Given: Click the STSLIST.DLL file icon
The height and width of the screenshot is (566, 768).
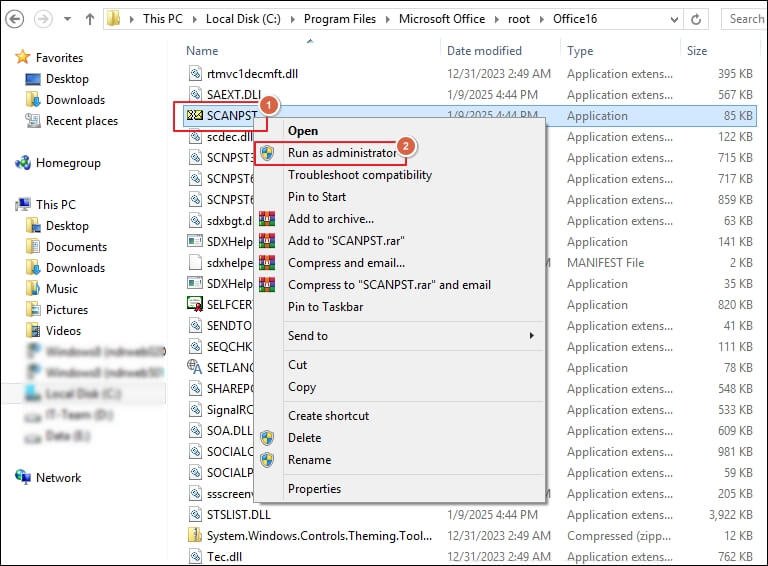Looking at the screenshot, I should (x=195, y=514).
